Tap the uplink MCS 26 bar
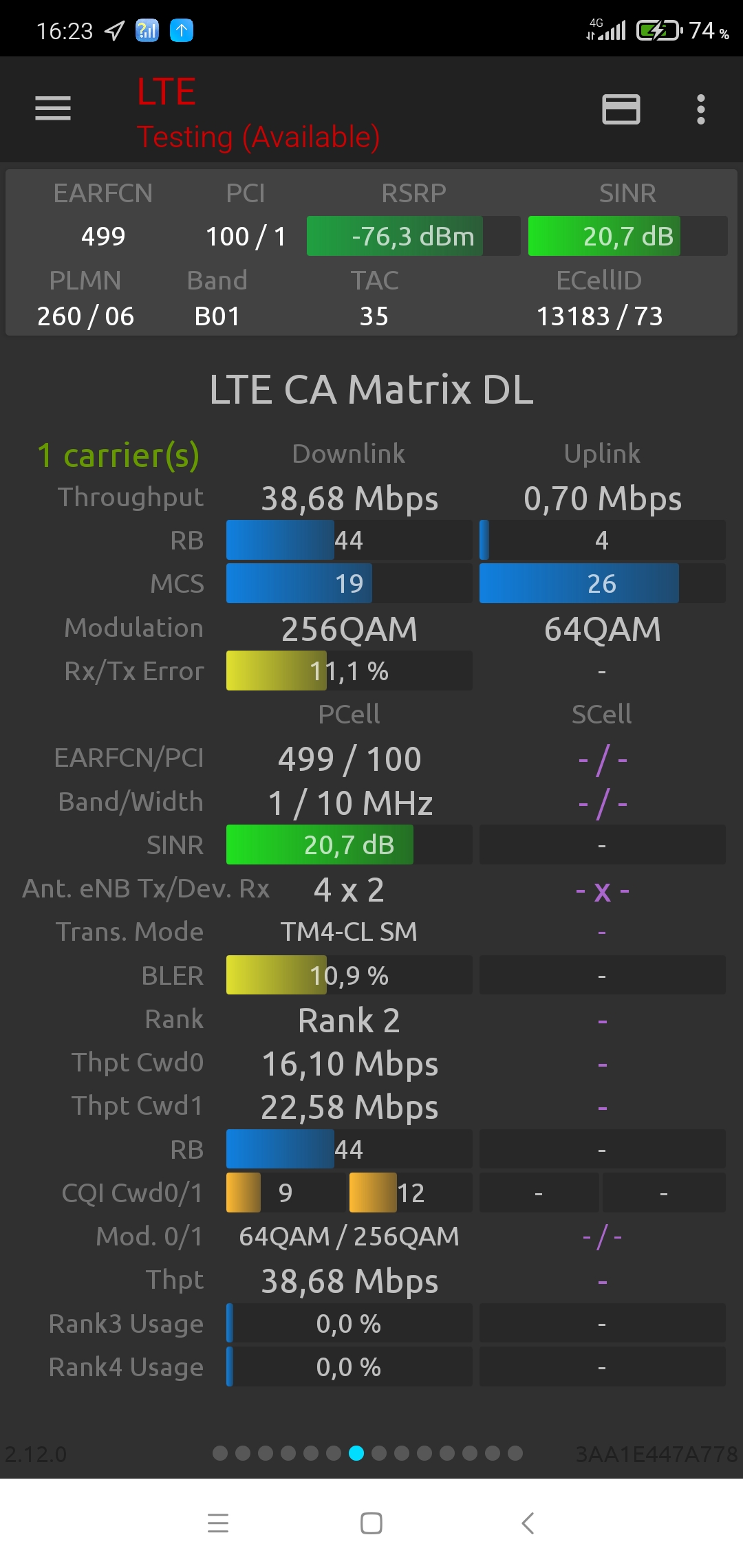The image size is (743, 1568). click(x=602, y=583)
